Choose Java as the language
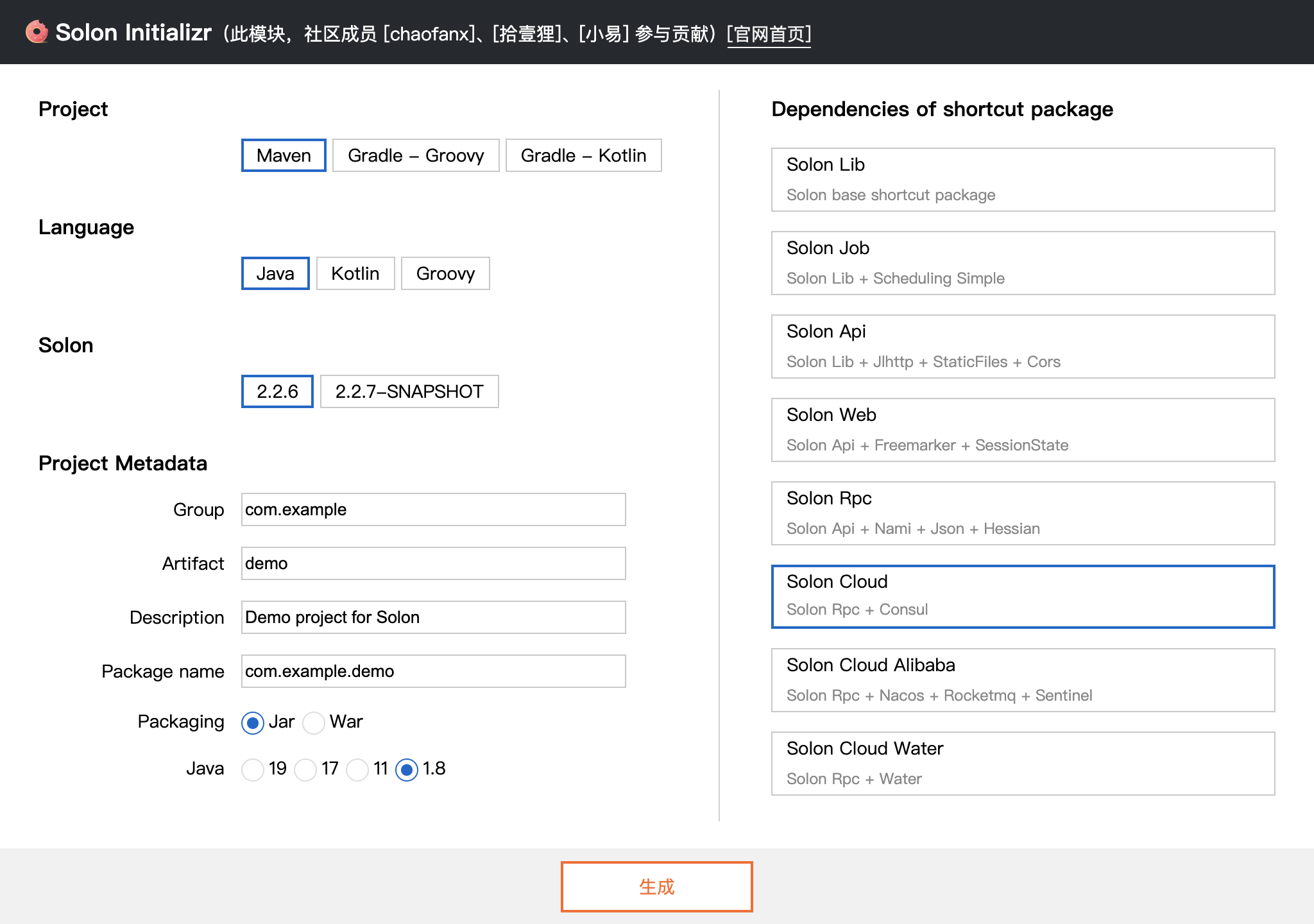1314x924 pixels. pyautogui.click(x=275, y=273)
